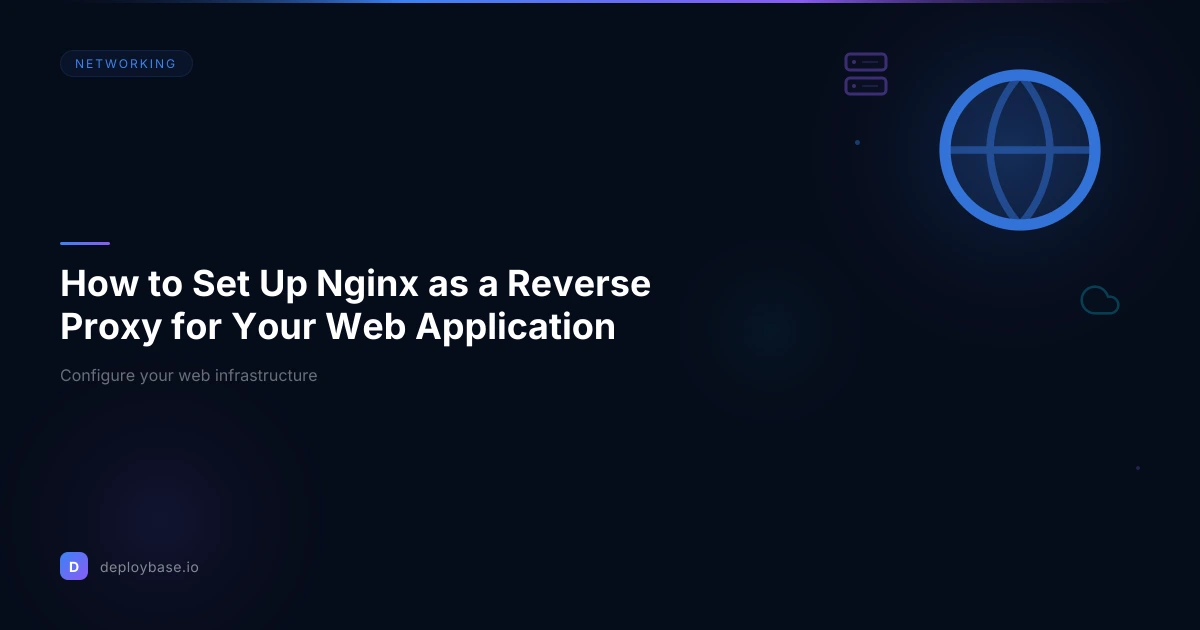Click subtitle Configure your web infrastructure

pos(188,376)
